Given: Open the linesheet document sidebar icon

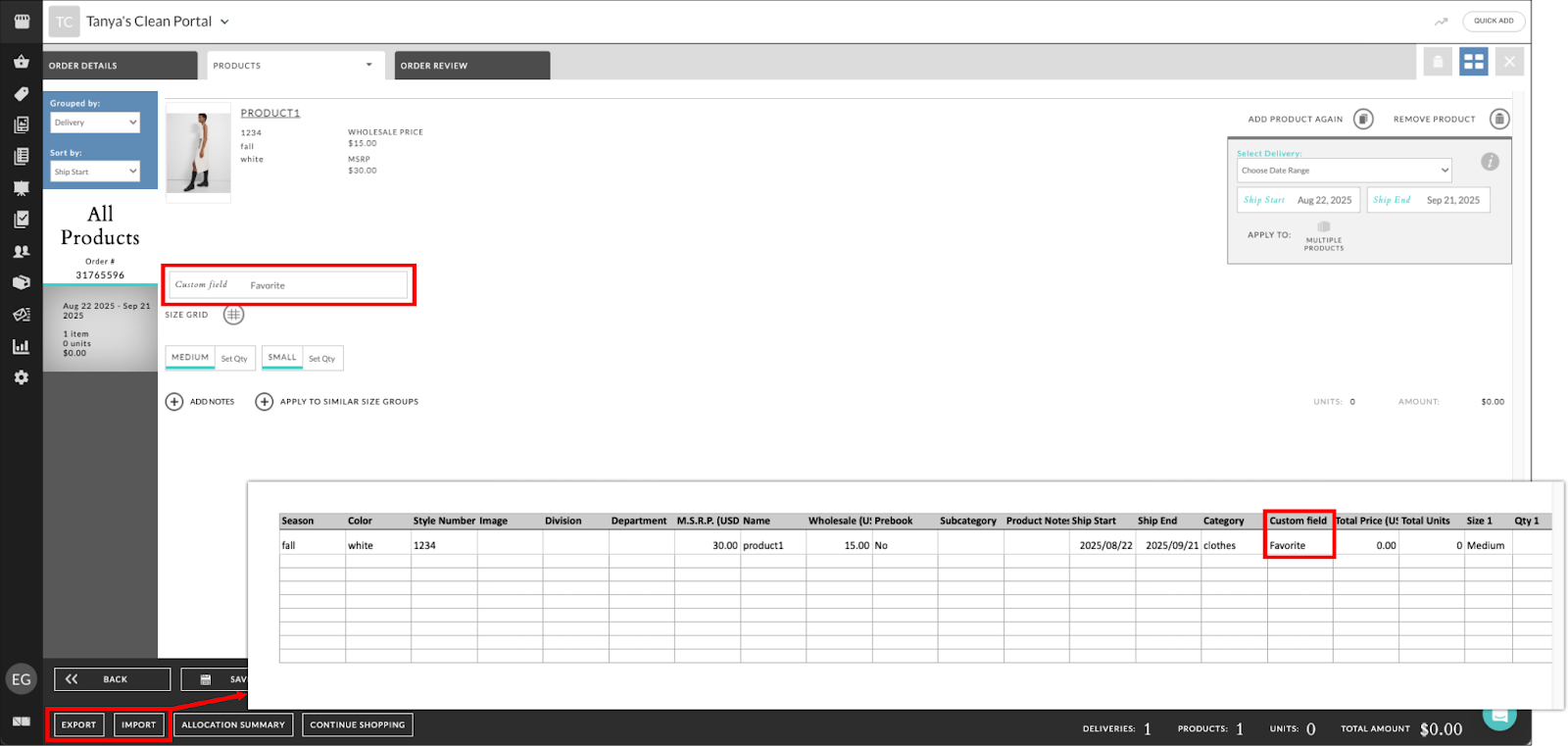Looking at the screenshot, I should click(x=22, y=156).
